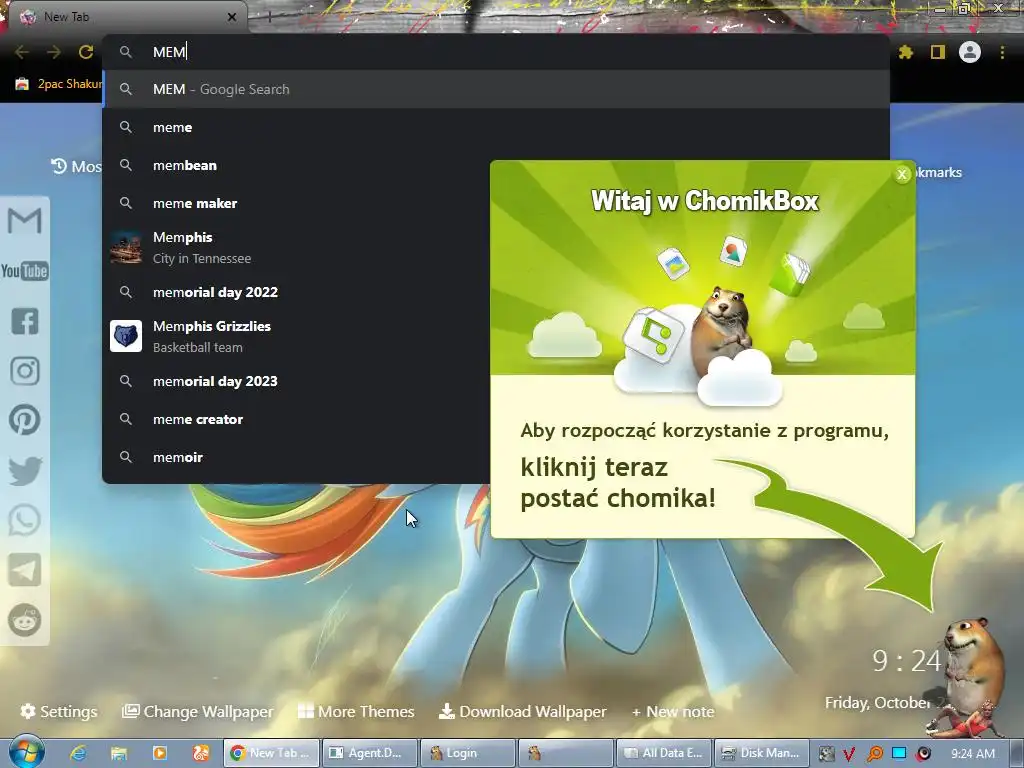Launch media player from taskbar

(x=160, y=753)
